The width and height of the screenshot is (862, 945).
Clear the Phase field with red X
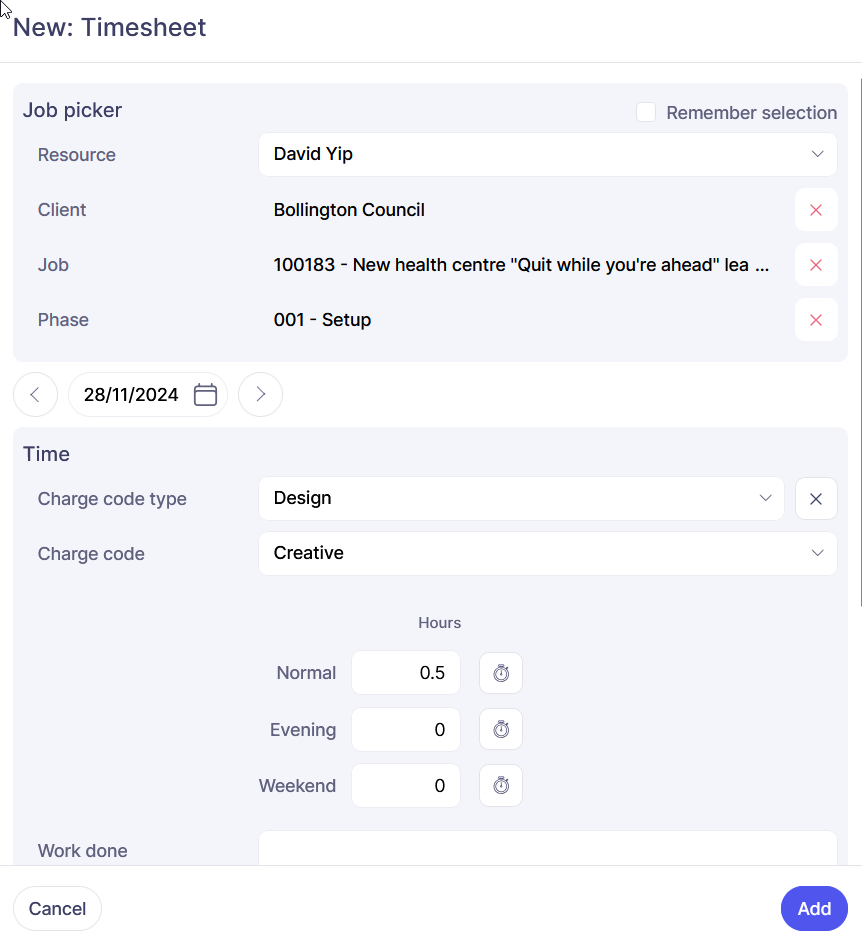tap(816, 320)
